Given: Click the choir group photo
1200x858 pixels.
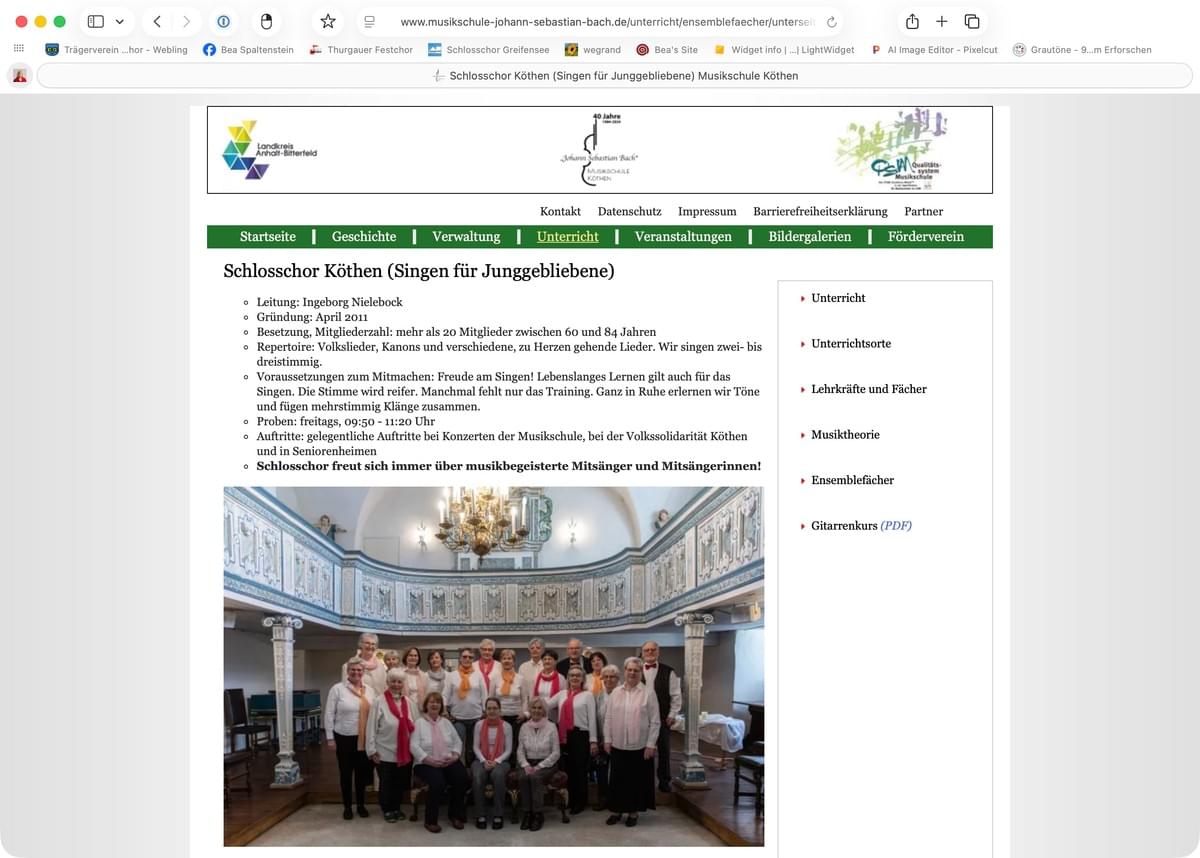Looking at the screenshot, I should (x=494, y=666).
